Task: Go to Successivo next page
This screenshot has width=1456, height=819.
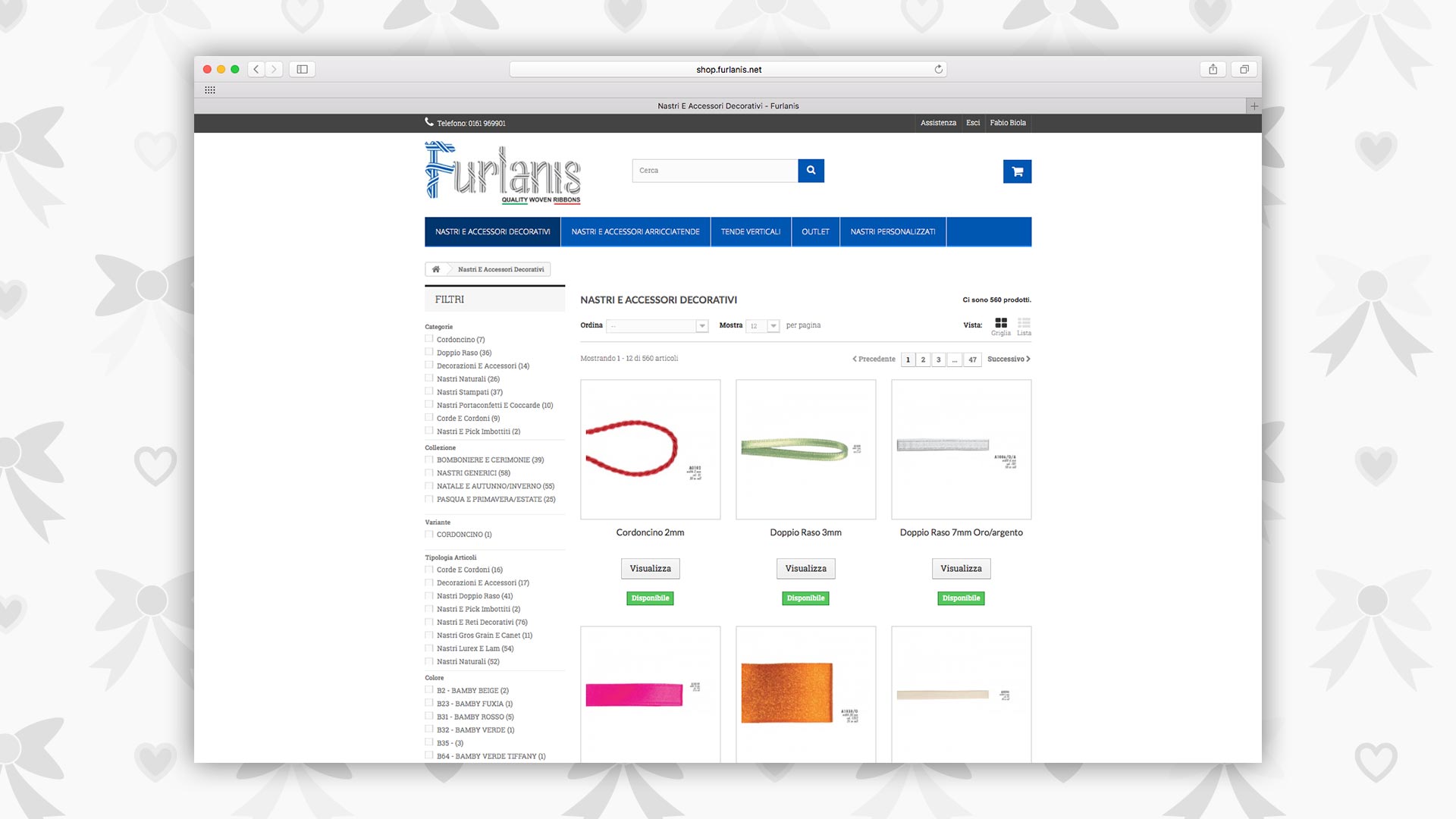Action: pyautogui.click(x=1009, y=359)
